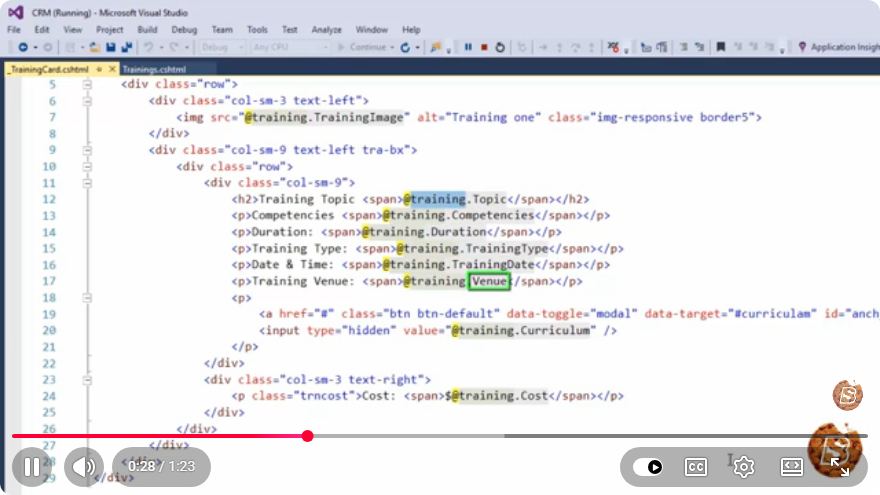
Task: Open the Continue button dropdown arrow
Action: click(x=392, y=48)
